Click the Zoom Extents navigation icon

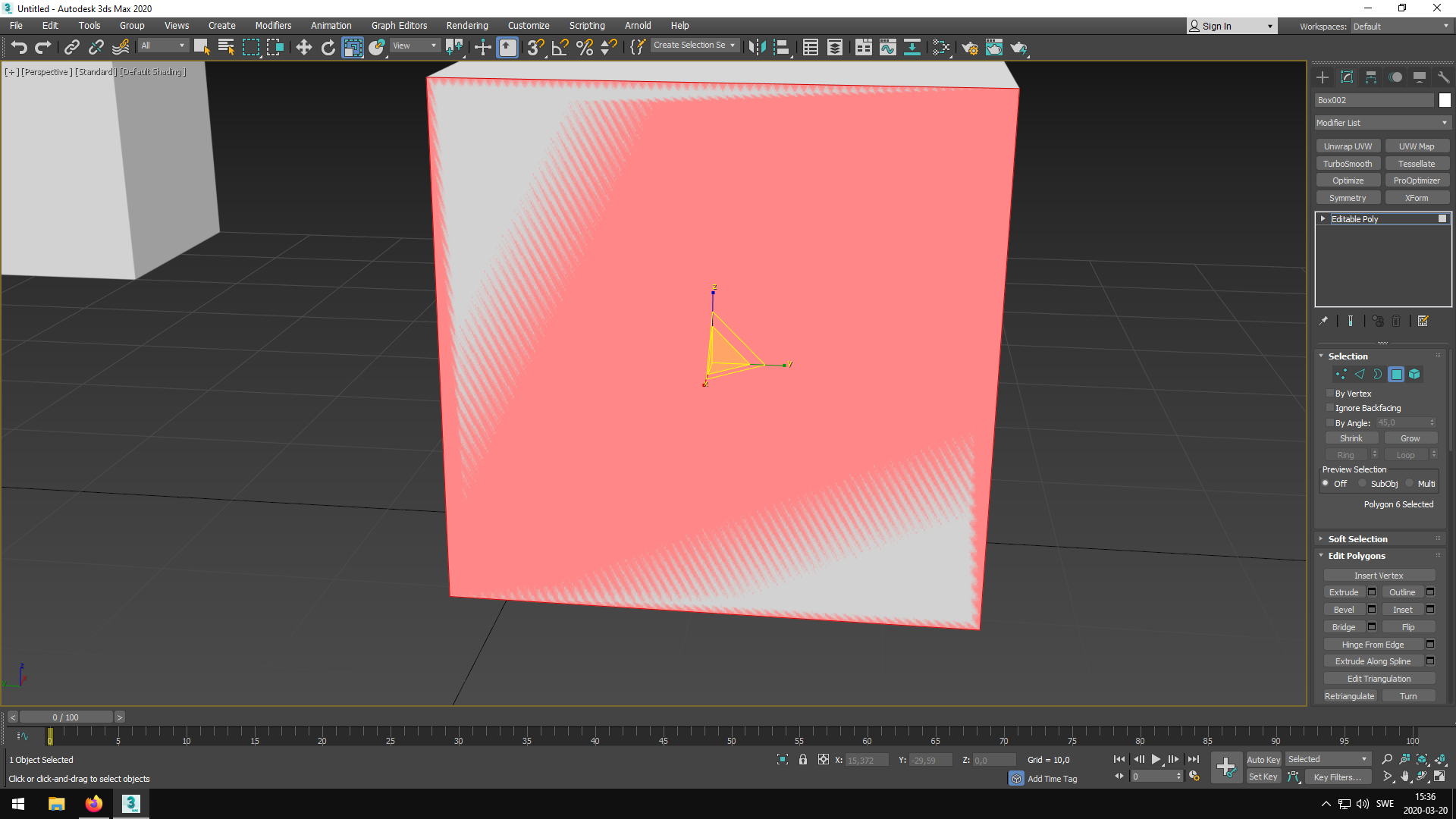click(x=1422, y=759)
